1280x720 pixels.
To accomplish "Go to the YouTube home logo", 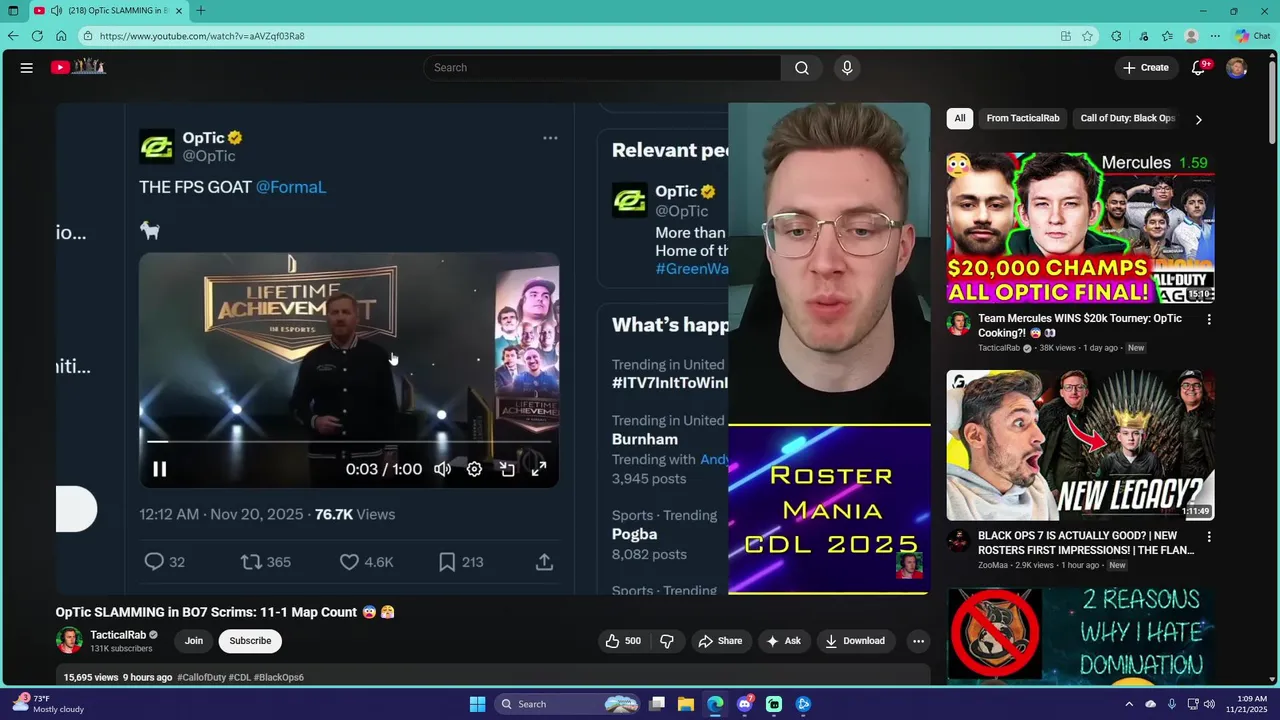I will [78, 67].
